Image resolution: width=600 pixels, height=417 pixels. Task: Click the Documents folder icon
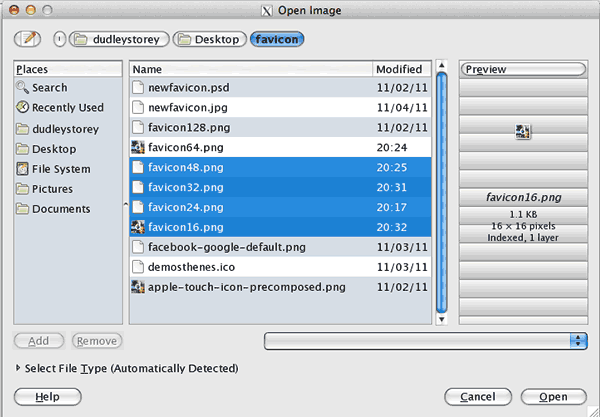coord(22,208)
